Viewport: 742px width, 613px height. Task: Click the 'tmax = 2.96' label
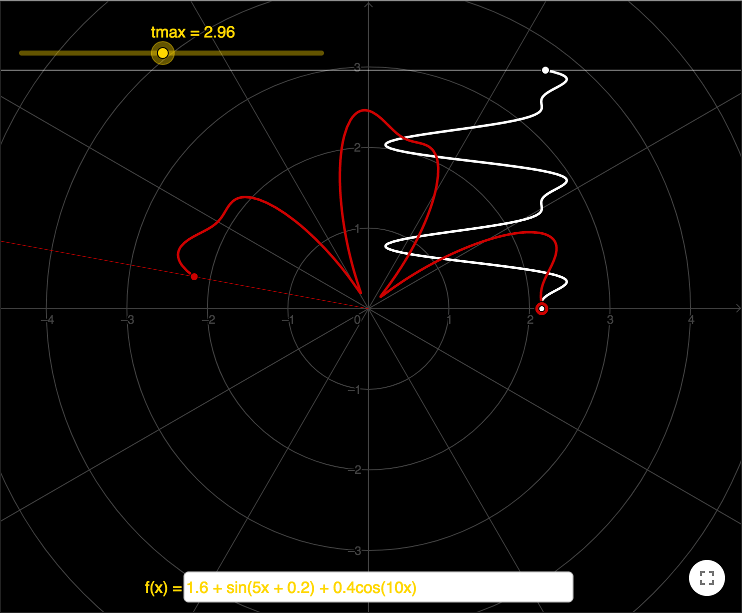point(193,32)
